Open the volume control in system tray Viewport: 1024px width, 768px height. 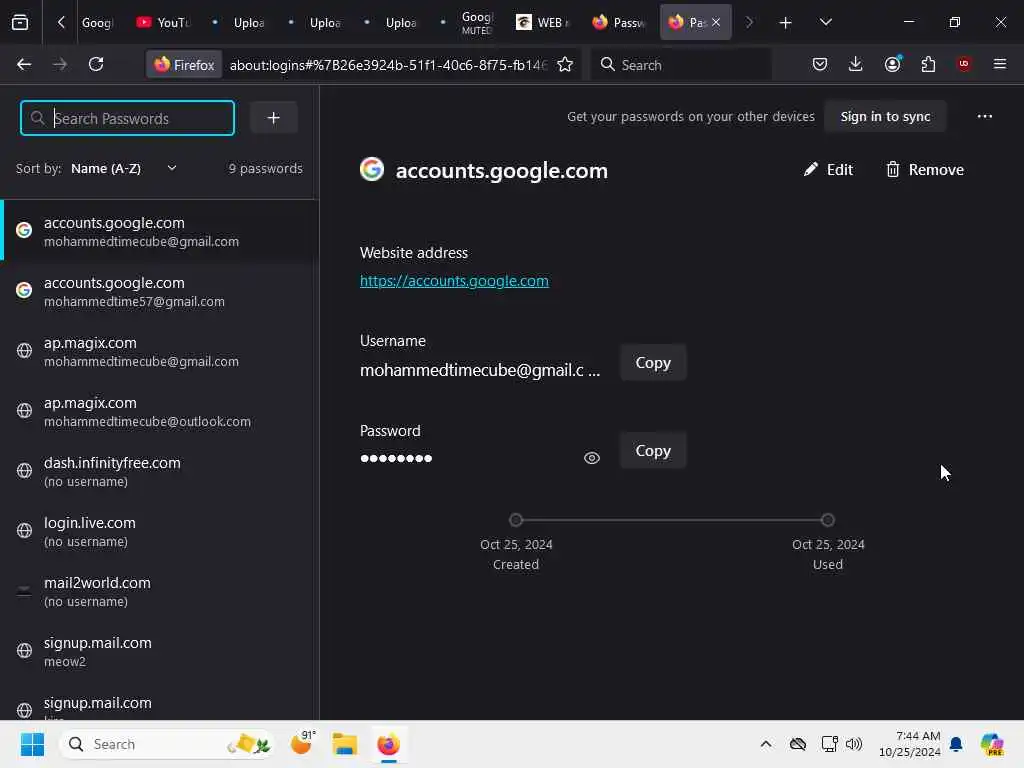coord(854,744)
